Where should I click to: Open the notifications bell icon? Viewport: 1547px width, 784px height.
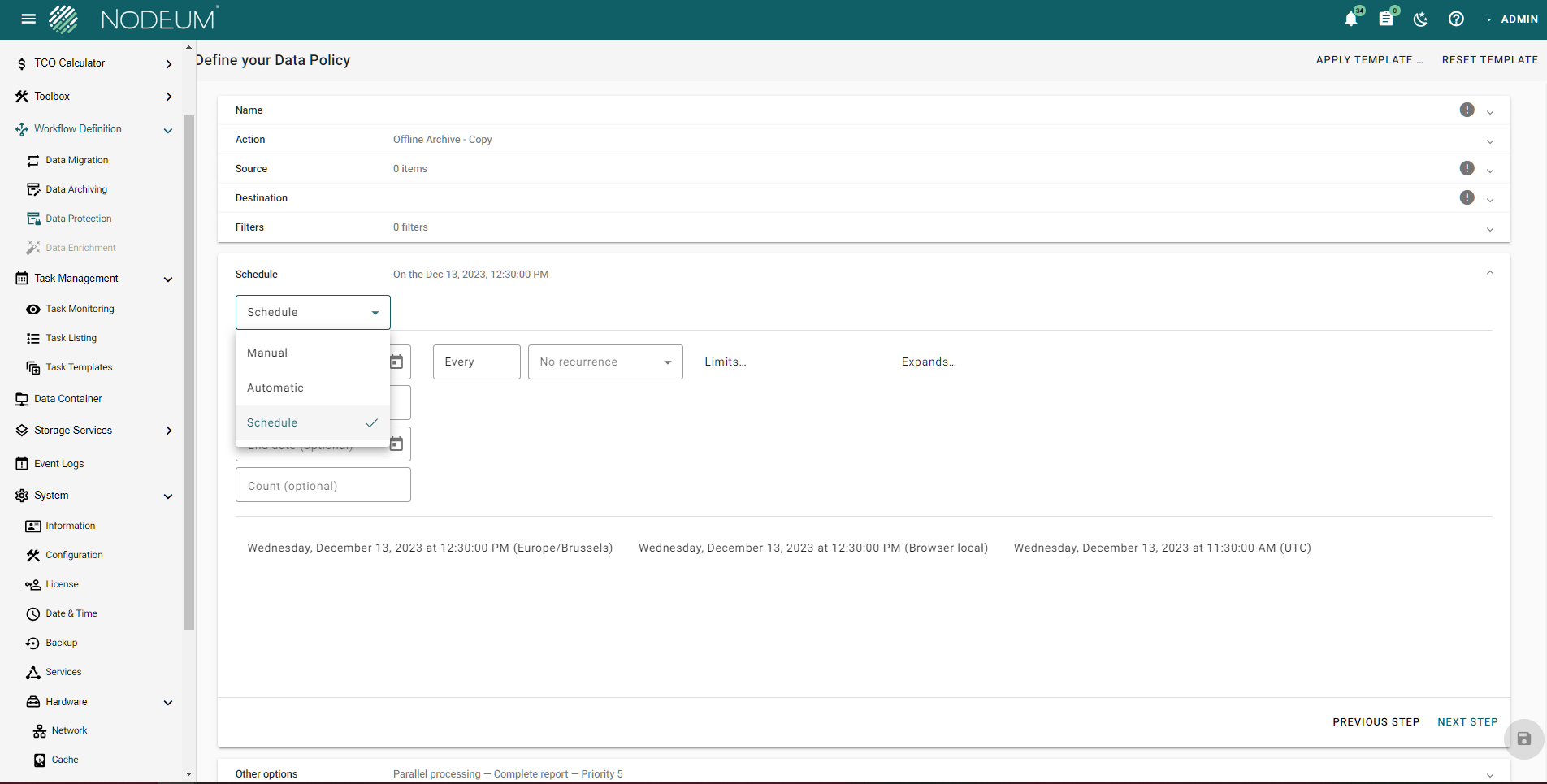[x=1350, y=19]
